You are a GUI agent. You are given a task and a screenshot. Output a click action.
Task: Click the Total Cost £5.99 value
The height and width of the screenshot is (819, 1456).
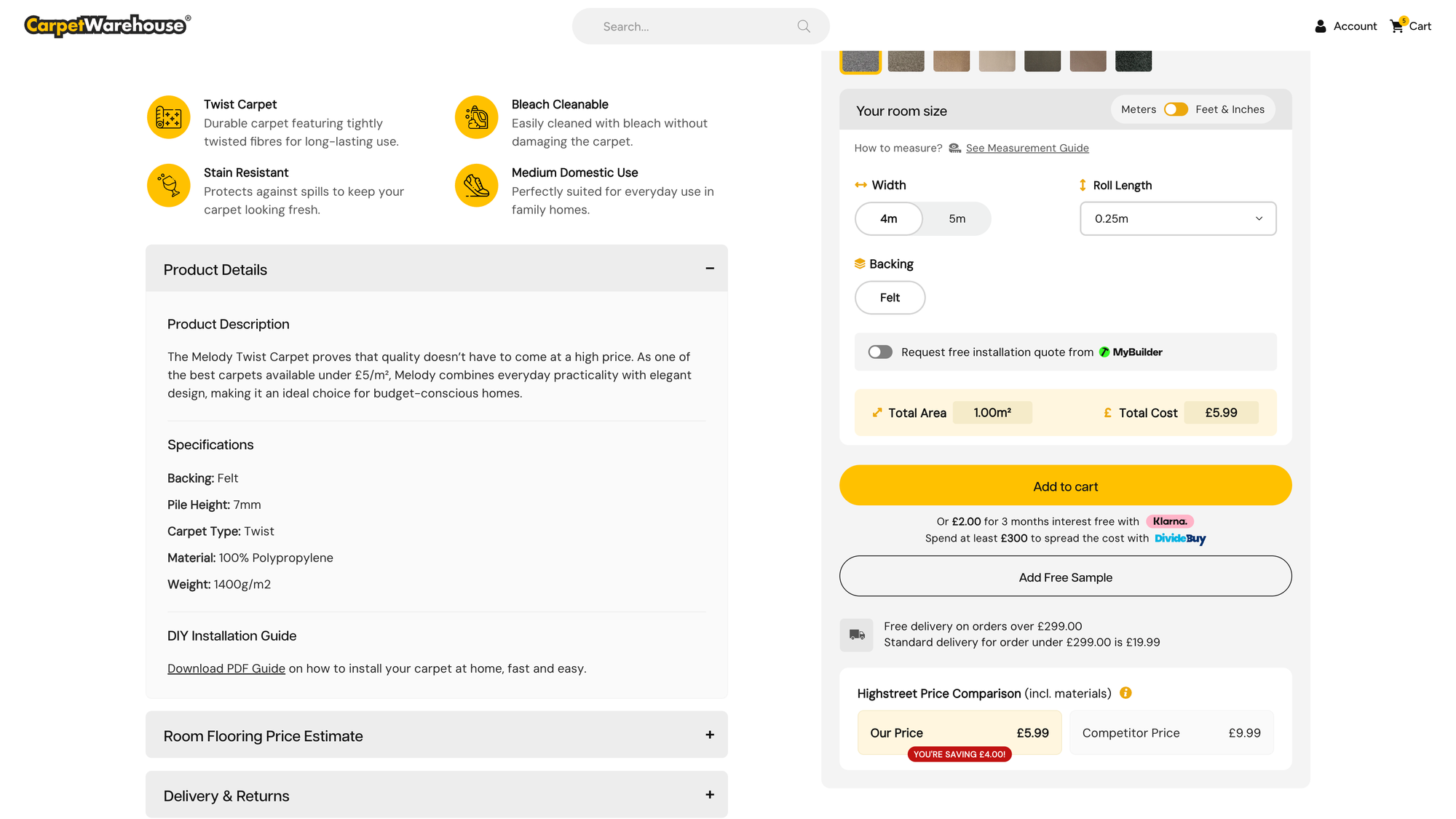pos(1221,413)
